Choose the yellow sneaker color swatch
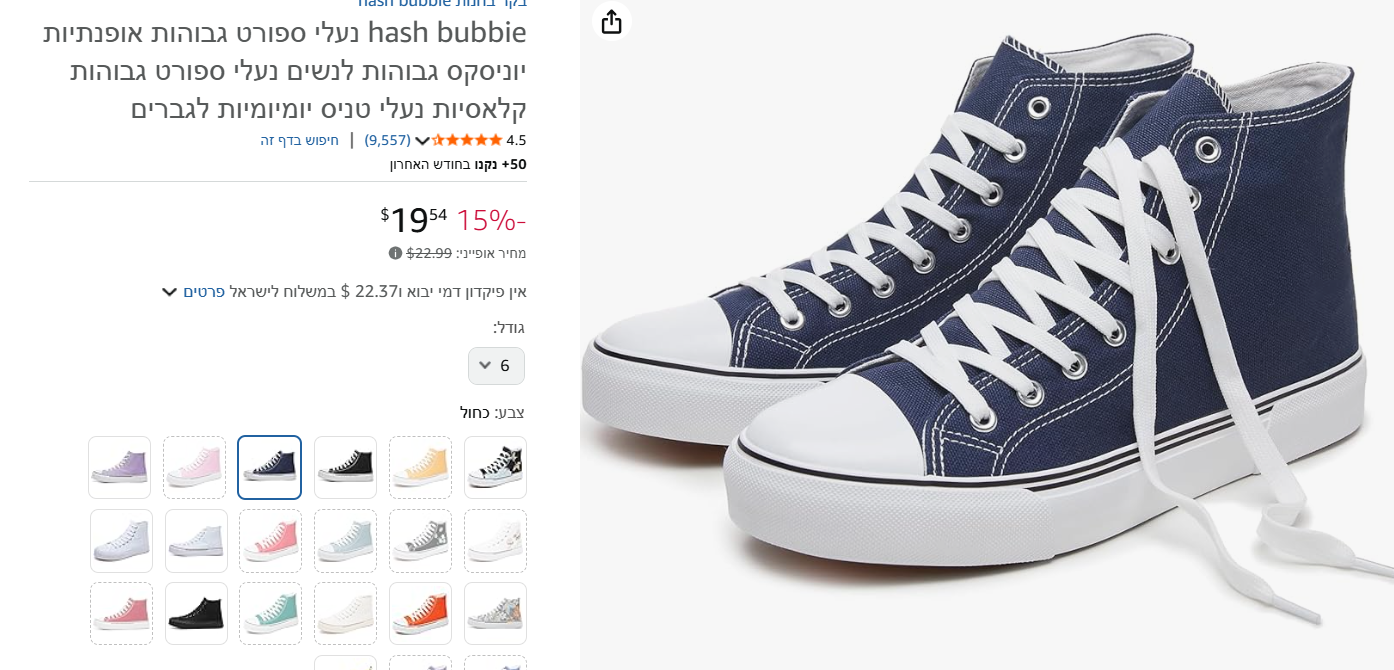Image resolution: width=1394 pixels, height=670 pixels. coord(420,467)
